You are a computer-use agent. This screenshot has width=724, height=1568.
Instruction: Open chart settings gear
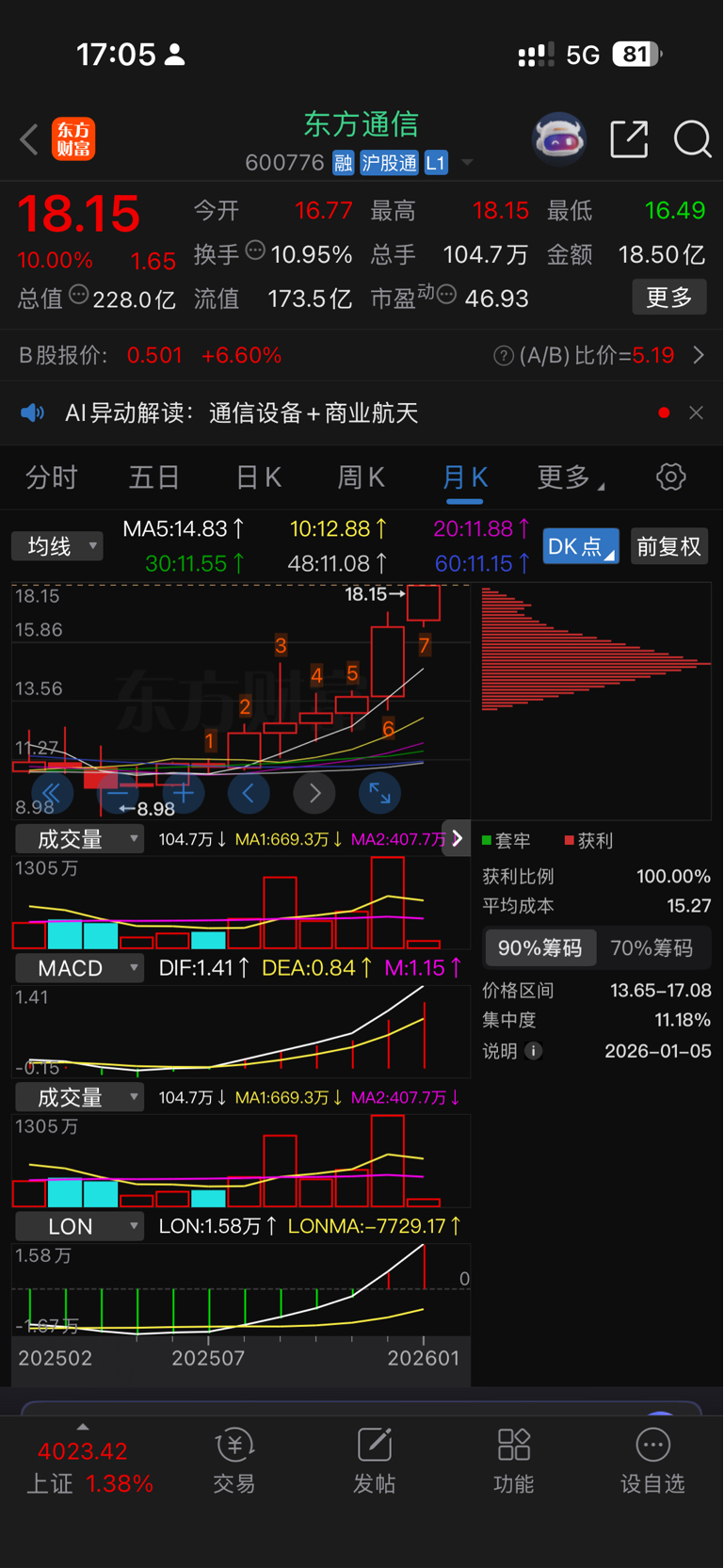coord(670,477)
